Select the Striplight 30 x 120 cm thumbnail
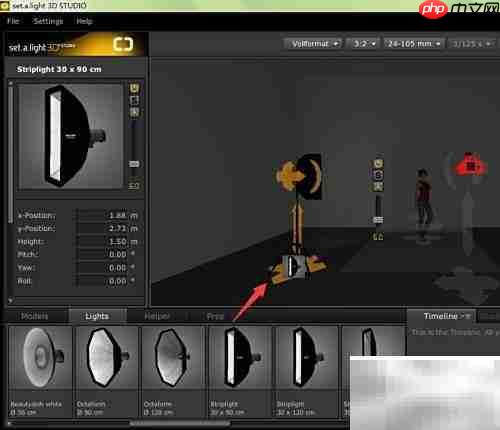This screenshot has height=430, width=500. 306,371
